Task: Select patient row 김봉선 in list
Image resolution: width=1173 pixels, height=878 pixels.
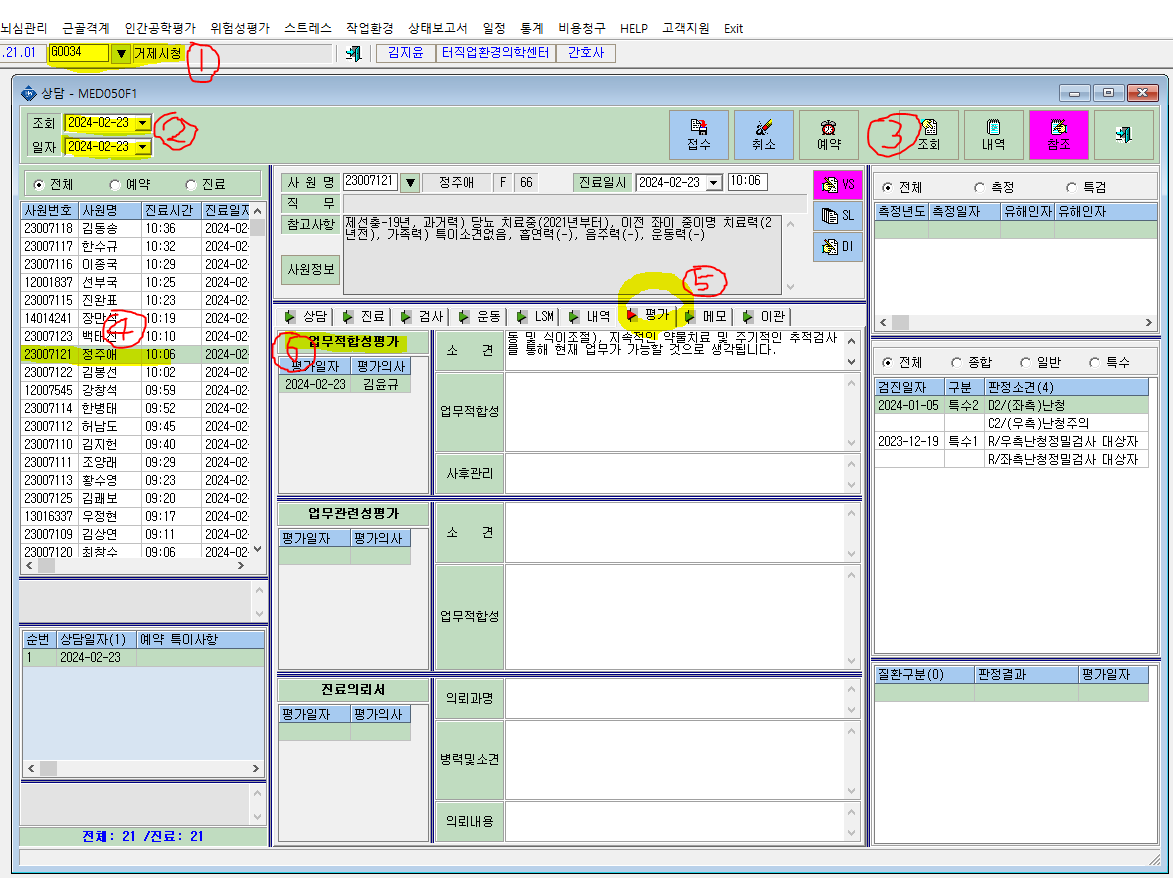Action: tap(141, 372)
